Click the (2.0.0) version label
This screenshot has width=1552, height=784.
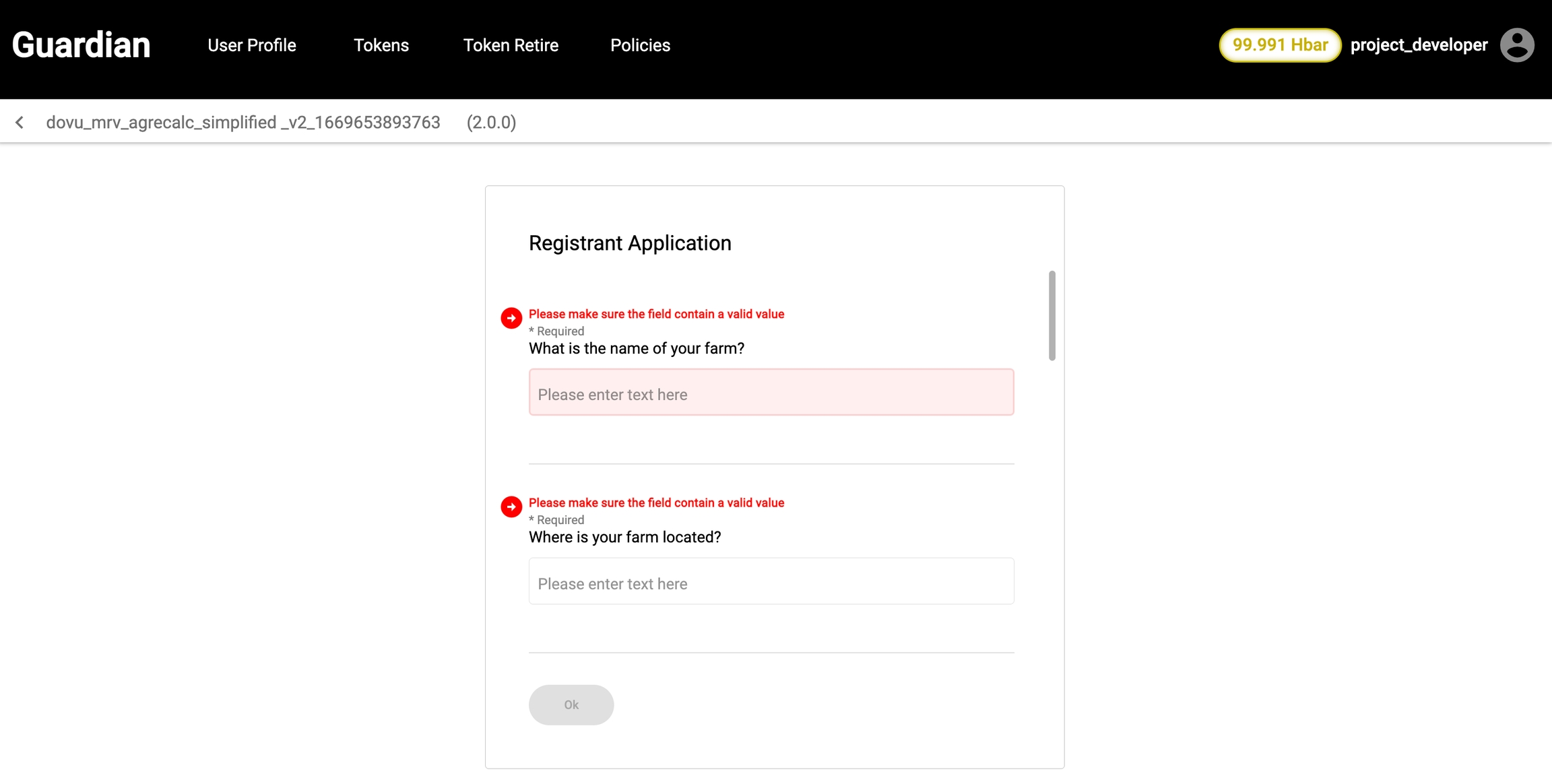pos(491,123)
